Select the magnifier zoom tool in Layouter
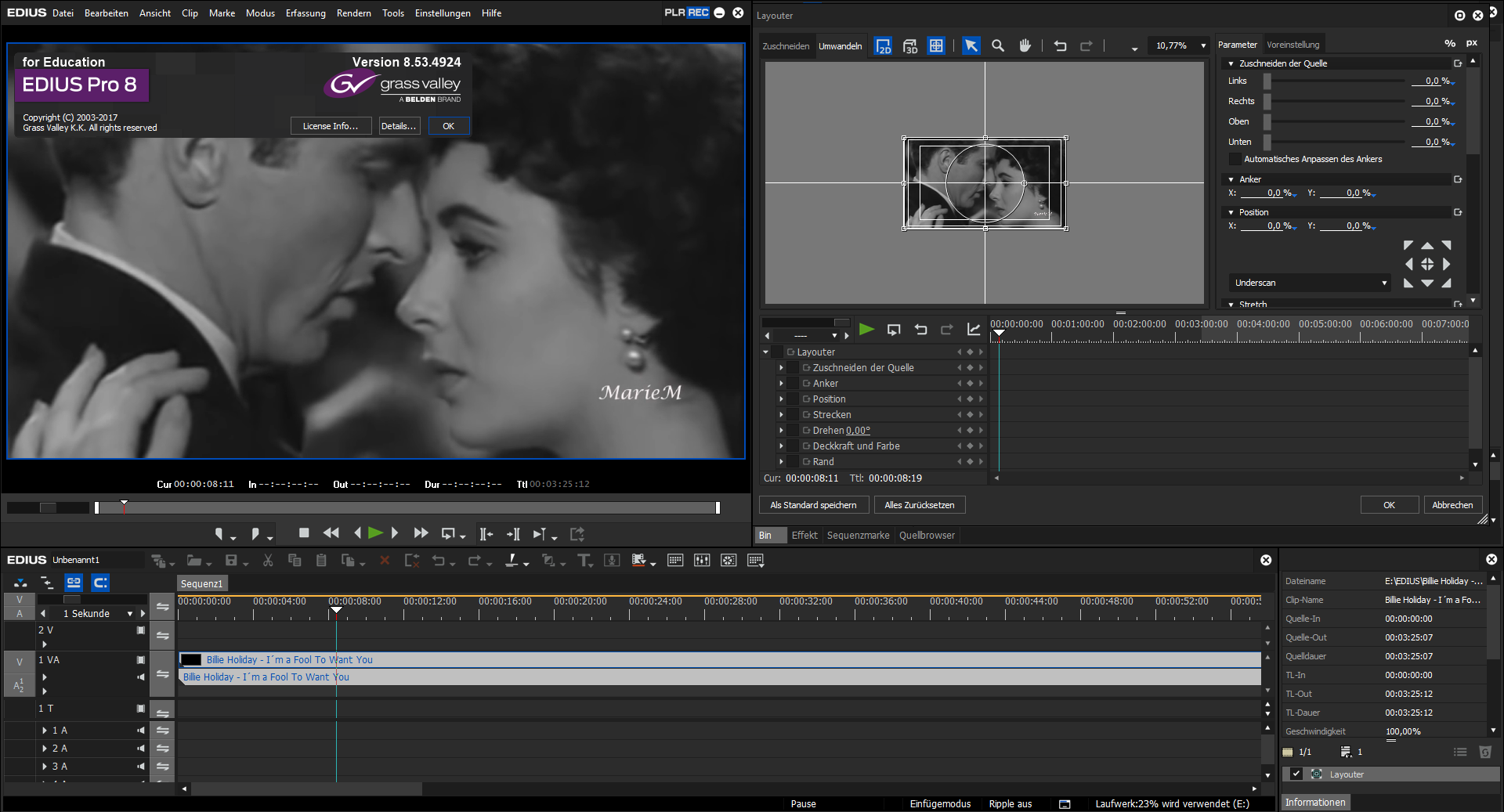Image resolution: width=1504 pixels, height=812 pixels. pos(998,45)
